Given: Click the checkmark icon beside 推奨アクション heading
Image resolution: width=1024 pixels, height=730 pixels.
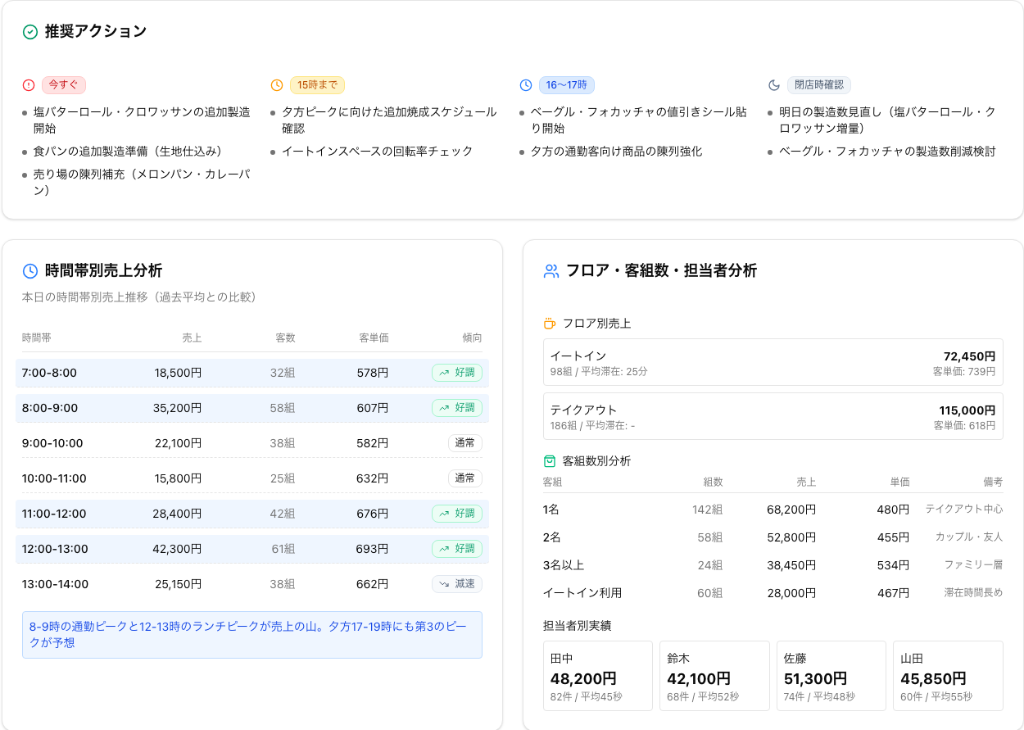Looking at the screenshot, I should 29,31.
